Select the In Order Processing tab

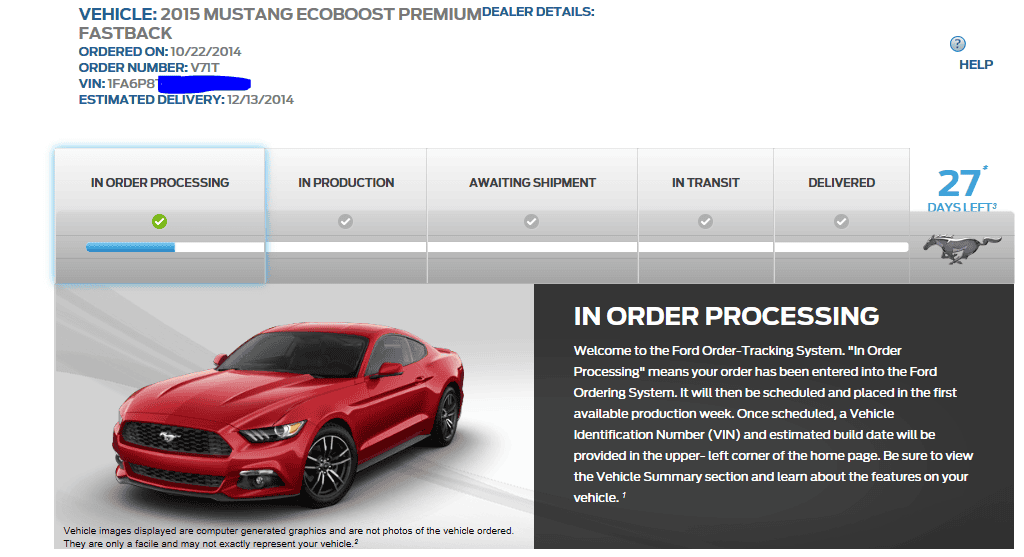point(160,215)
